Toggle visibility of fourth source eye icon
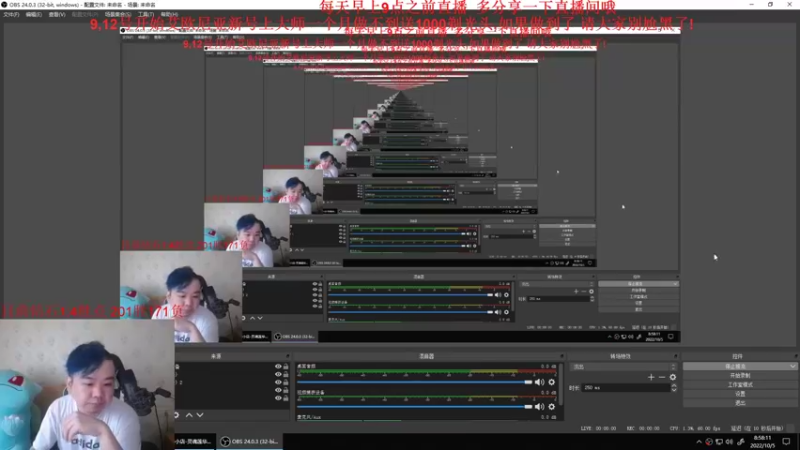 point(278,390)
